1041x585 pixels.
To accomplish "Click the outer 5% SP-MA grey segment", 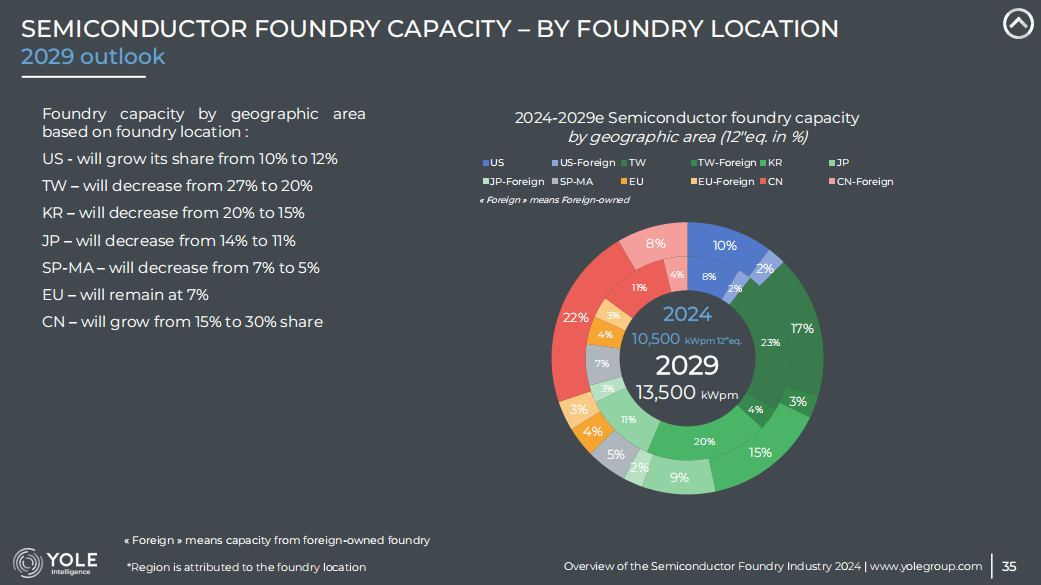I will coord(615,454).
